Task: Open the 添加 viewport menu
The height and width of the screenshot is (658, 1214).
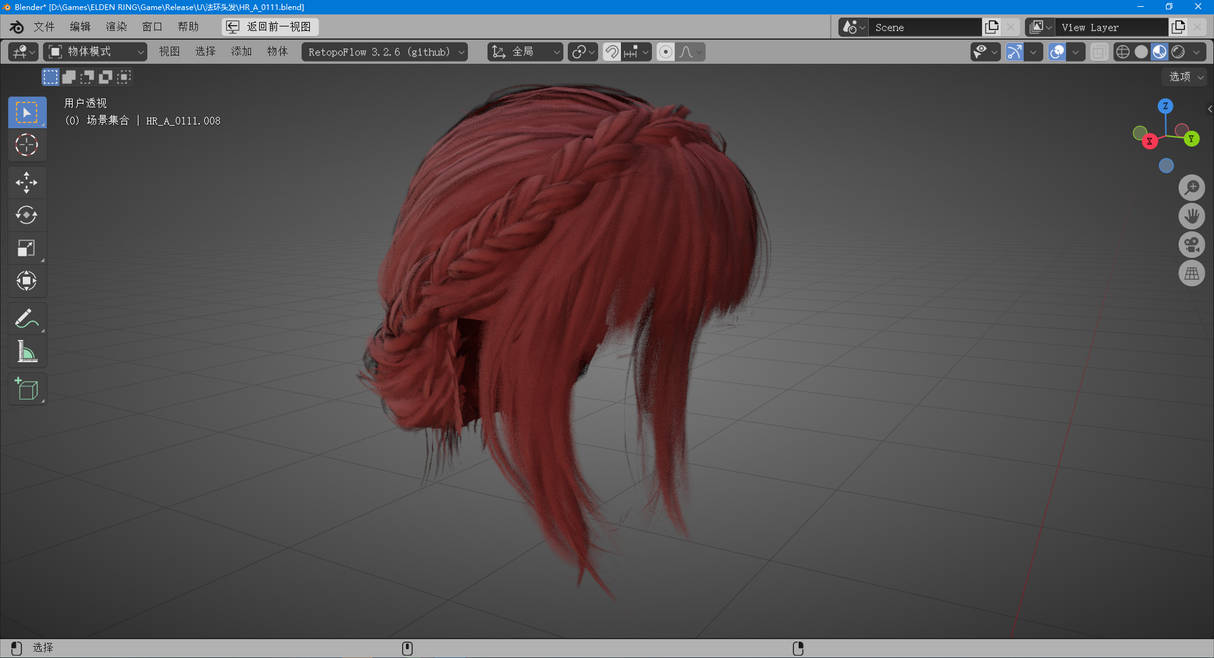Action: click(x=241, y=52)
